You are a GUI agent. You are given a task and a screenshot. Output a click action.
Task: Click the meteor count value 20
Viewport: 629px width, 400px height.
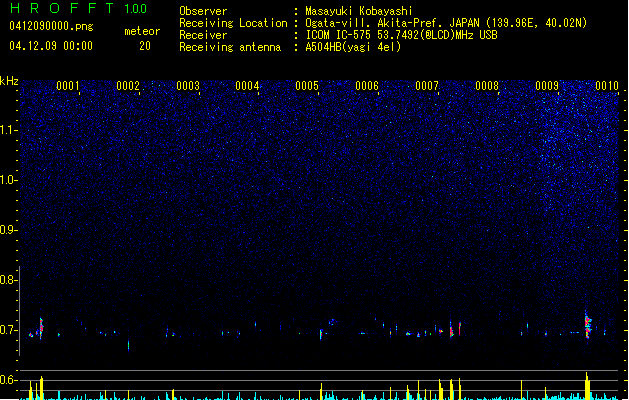(x=145, y=46)
